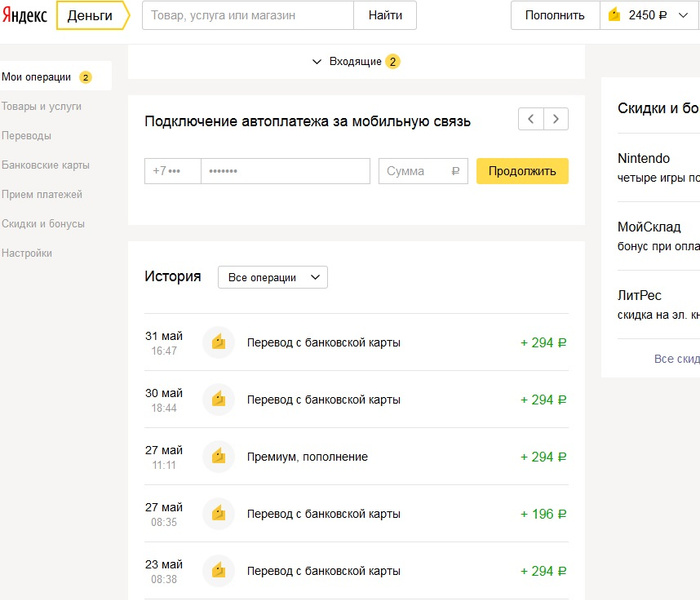Focus the Товар, услуга или магазин search field
Image resolution: width=700 pixels, height=600 pixels.
coord(248,15)
